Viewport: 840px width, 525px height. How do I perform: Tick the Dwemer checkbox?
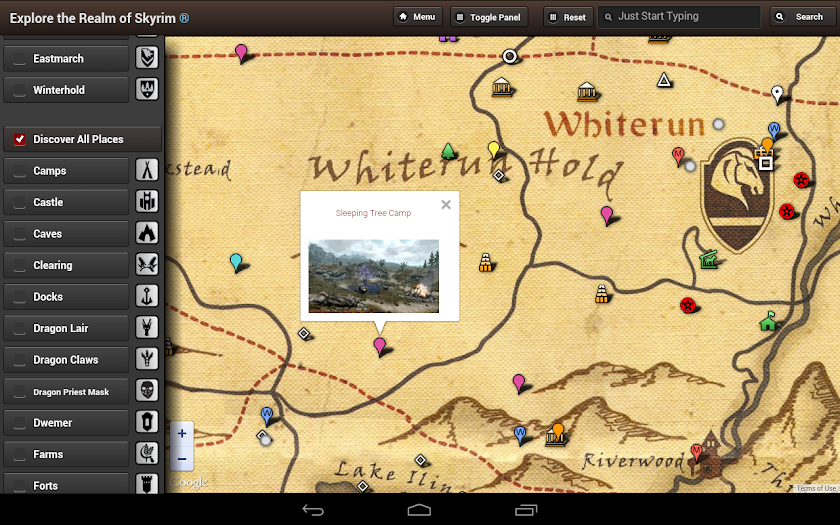point(19,423)
